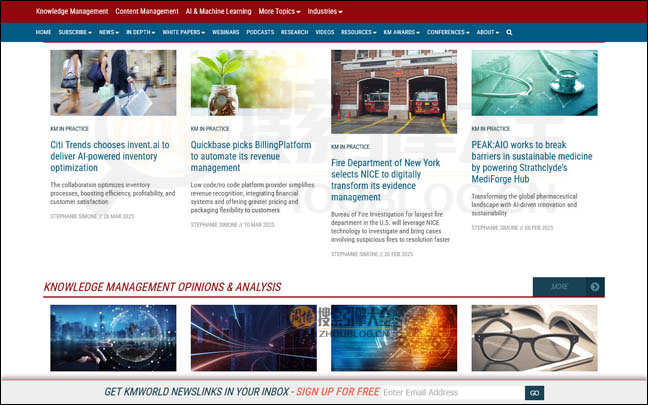The width and height of the screenshot is (648, 405).
Task: Open the plant-in-coin-jar Quickbase thumbnail
Action: point(254,83)
